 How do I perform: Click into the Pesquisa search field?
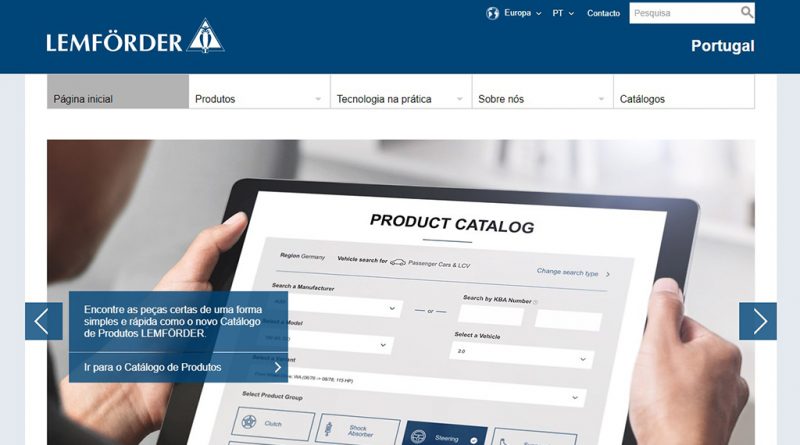point(683,13)
